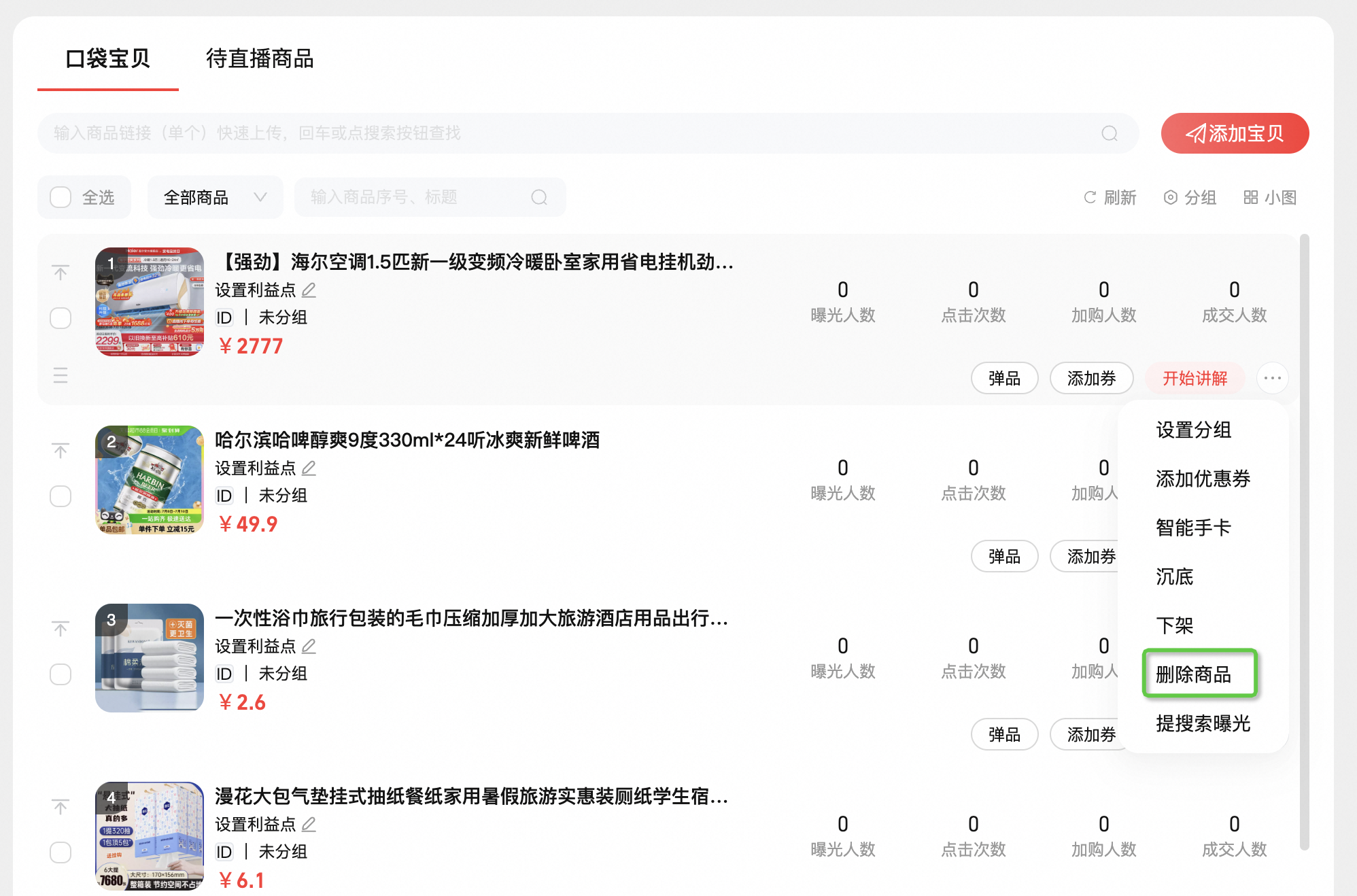Move 哈尔滨啤酒 item to top arrow

(61, 451)
